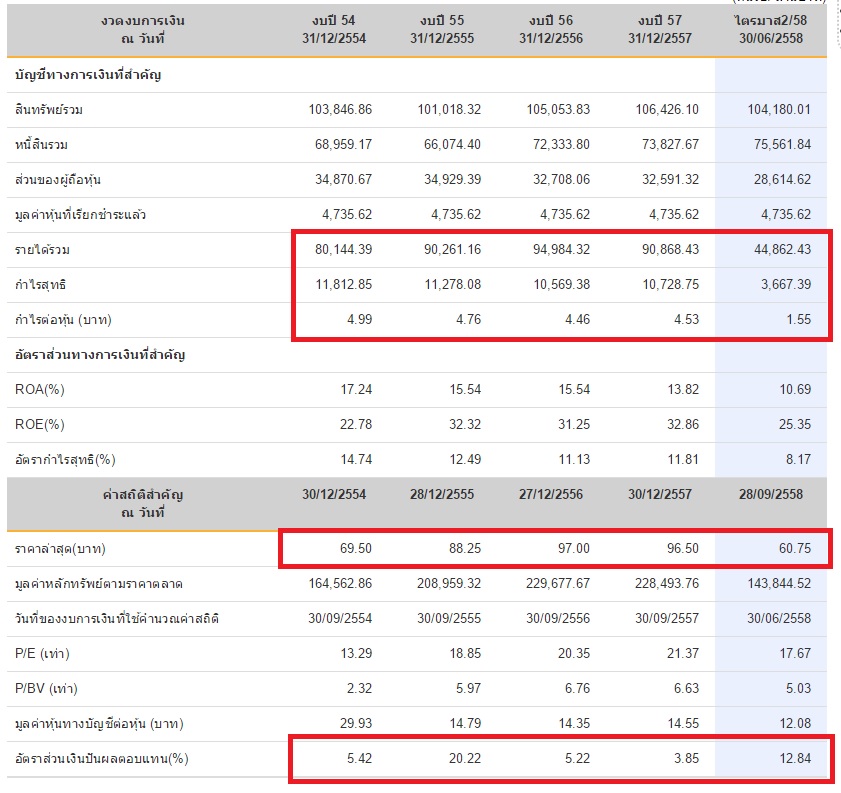Select the ไตรมาส2/58 30/06/2558 column header
This screenshot has width=841, height=793.
pos(771,29)
